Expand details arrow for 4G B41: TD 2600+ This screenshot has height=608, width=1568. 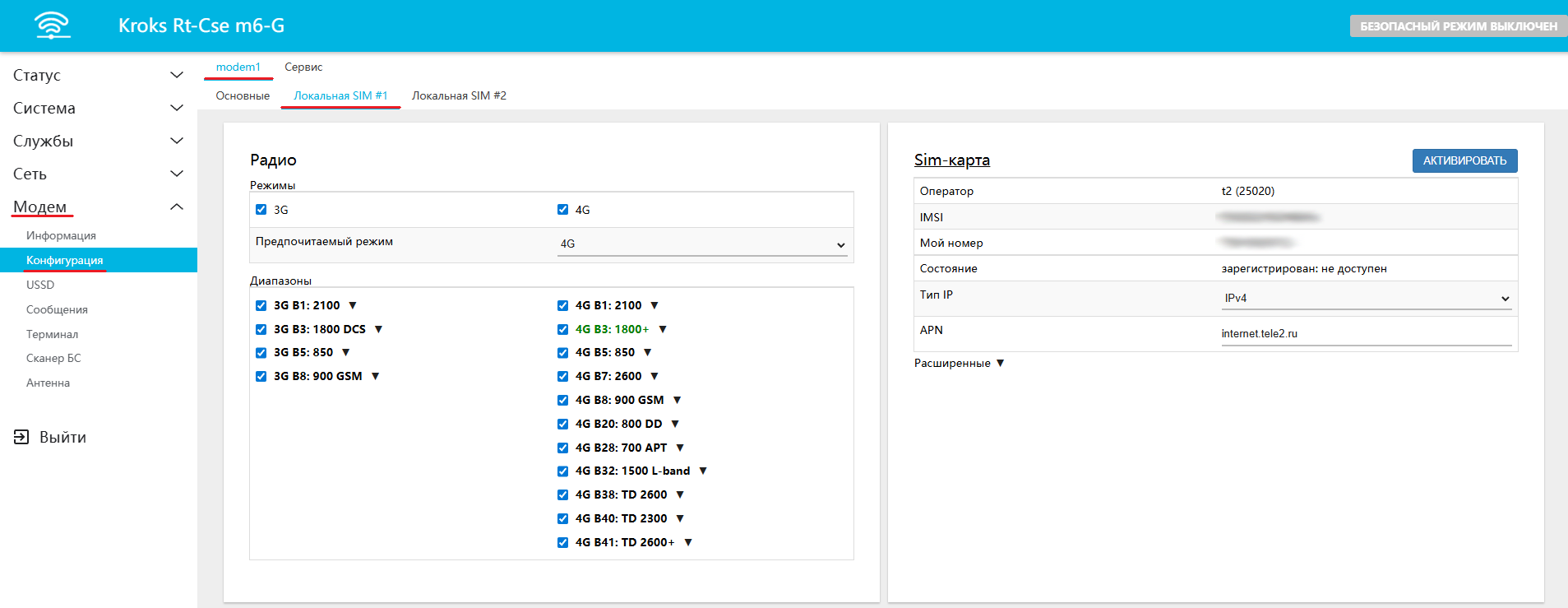(688, 542)
